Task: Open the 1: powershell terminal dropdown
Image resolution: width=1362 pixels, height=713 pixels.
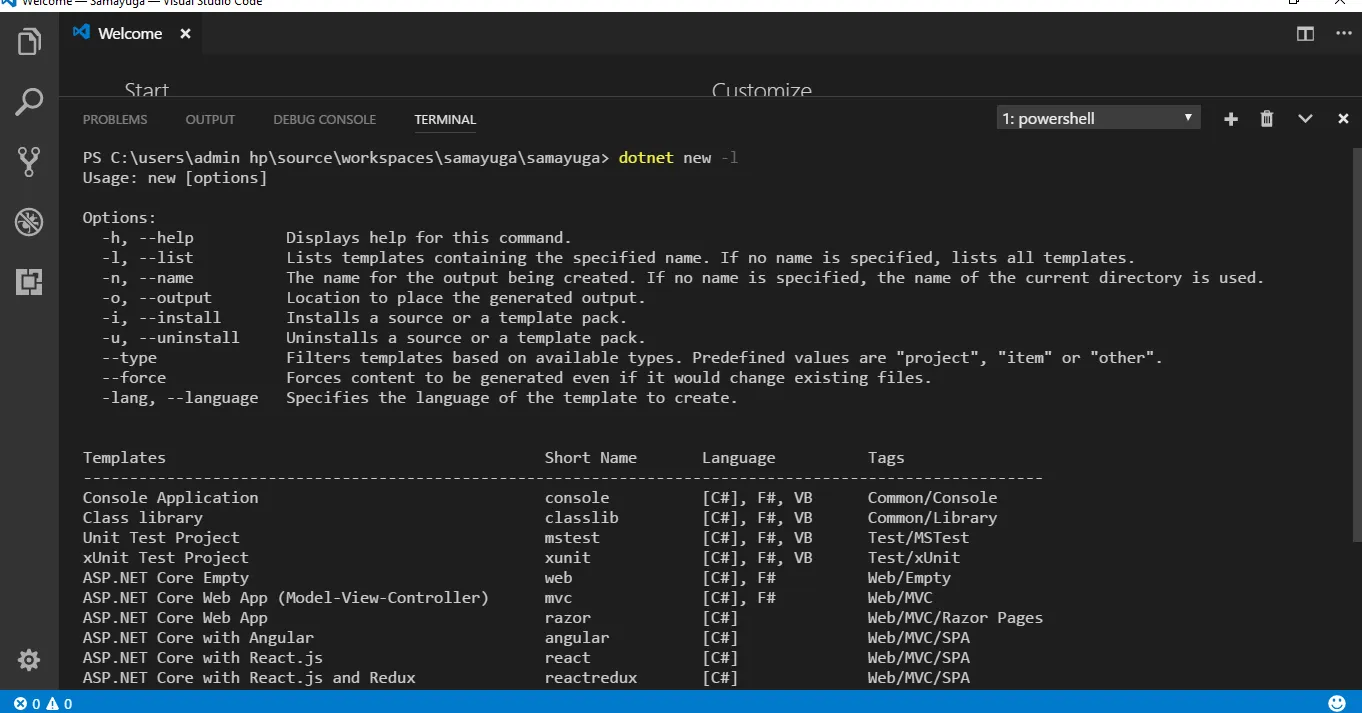Action: tap(1098, 118)
